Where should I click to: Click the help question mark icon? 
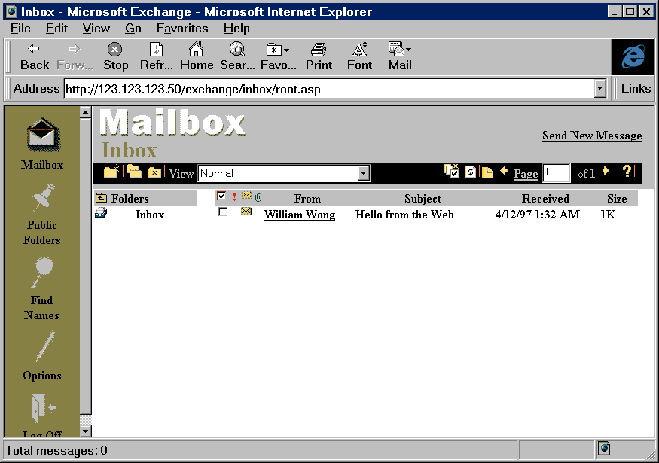point(627,172)
